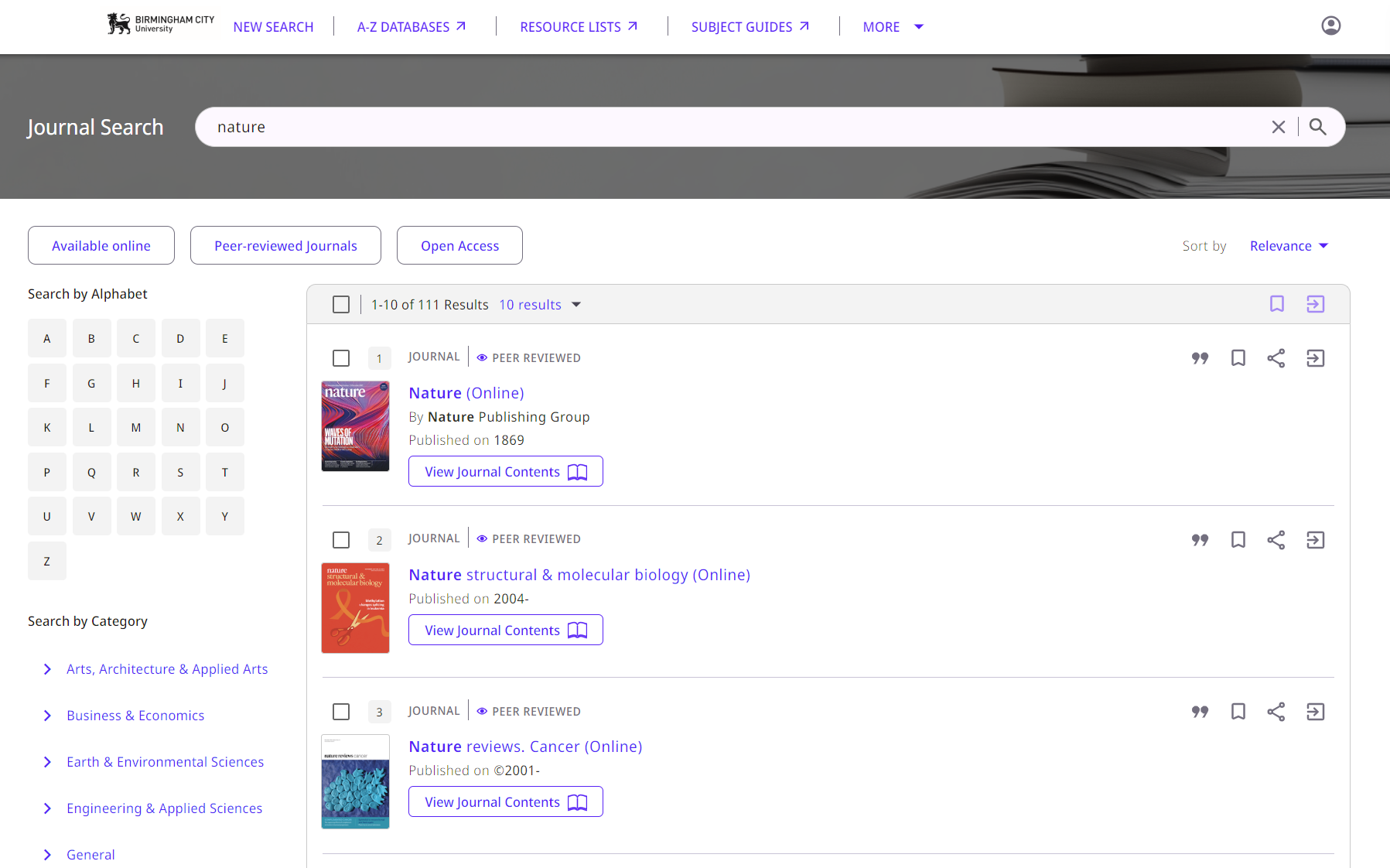The image size is (1390, 868).
Task: Open the Sort by Relevance dropdown
Action: pyautogui.click(x=1288, y=246)
